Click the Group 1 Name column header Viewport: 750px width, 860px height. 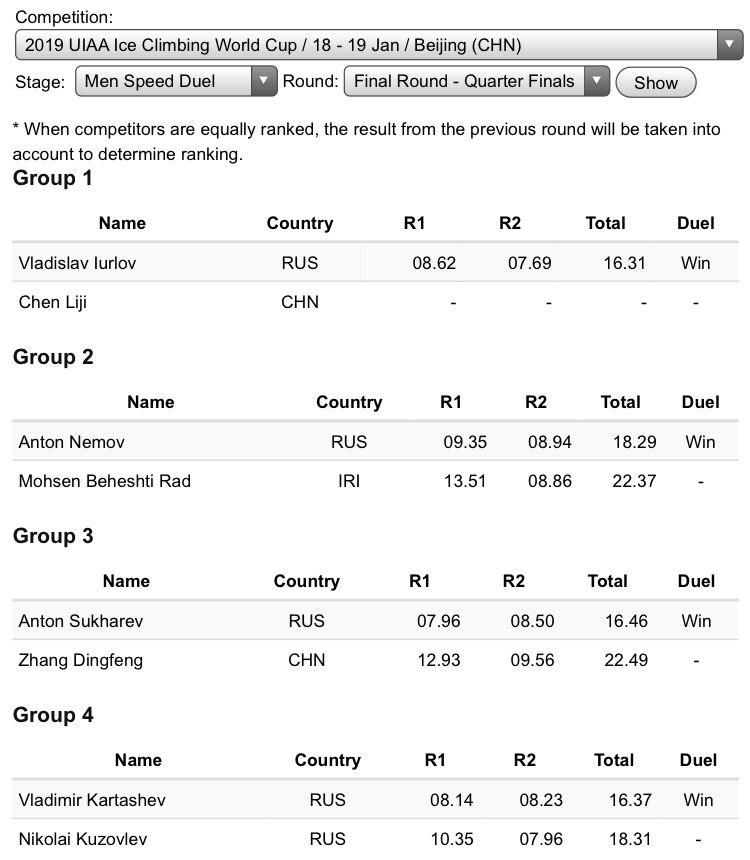[122, 224]
